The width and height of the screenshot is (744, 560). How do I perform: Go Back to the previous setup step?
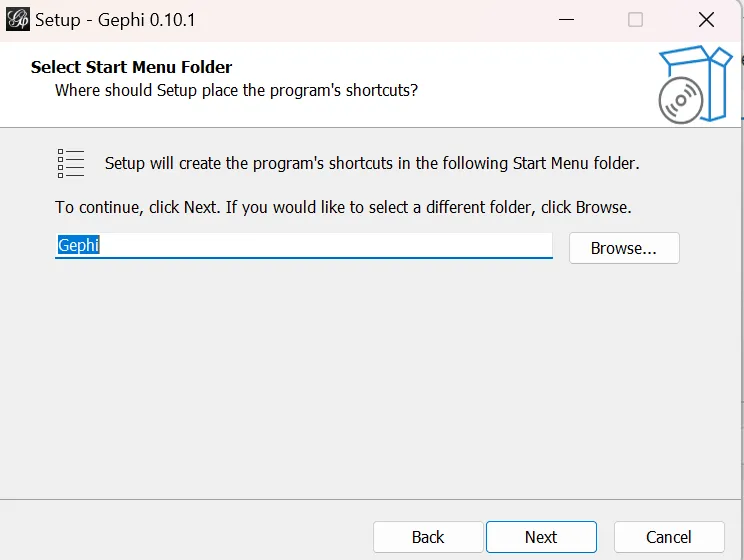pyautogui.click(x=428, y=537)
